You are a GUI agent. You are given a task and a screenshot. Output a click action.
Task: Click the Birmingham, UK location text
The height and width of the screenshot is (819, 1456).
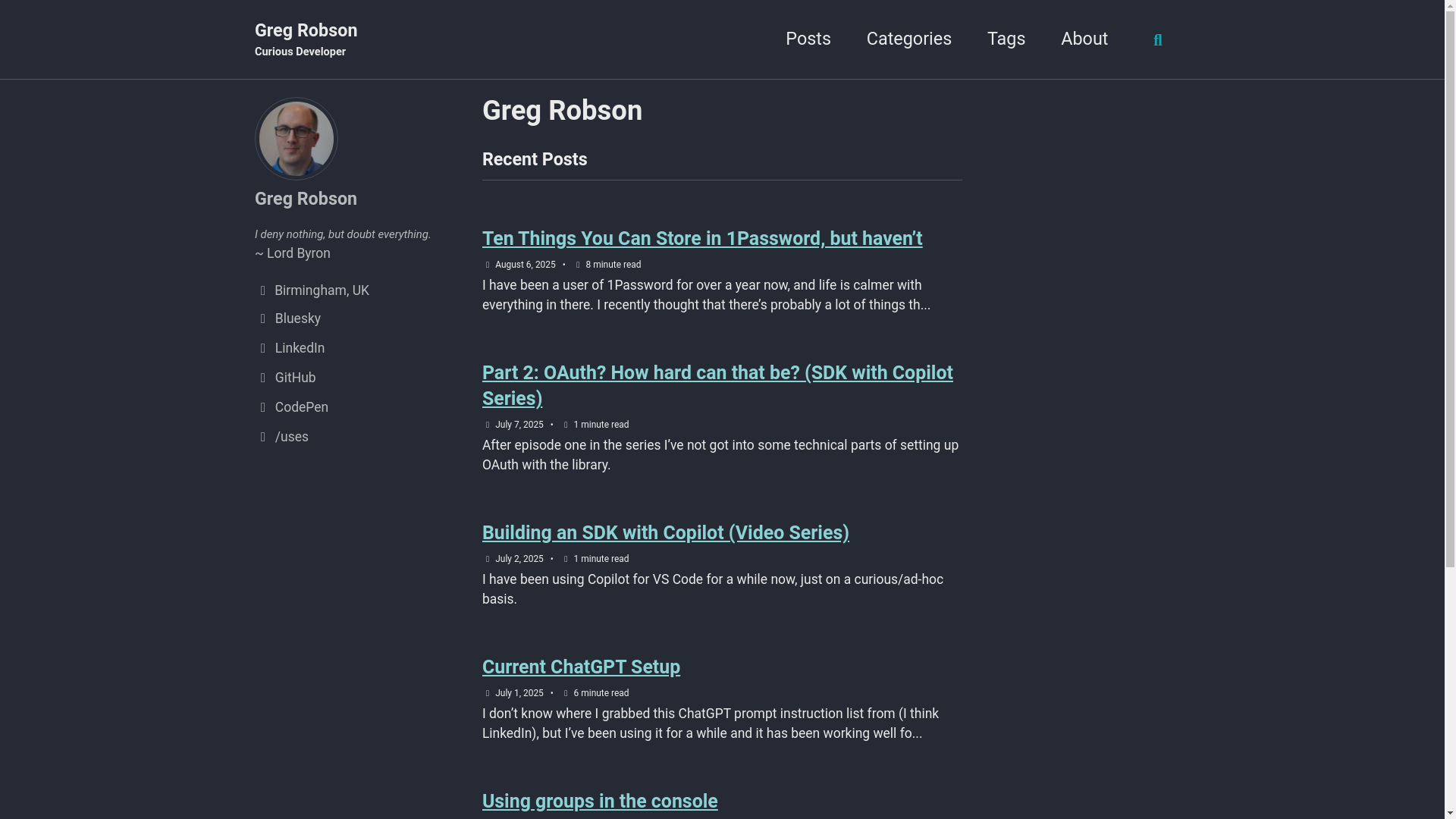point(322,290)
